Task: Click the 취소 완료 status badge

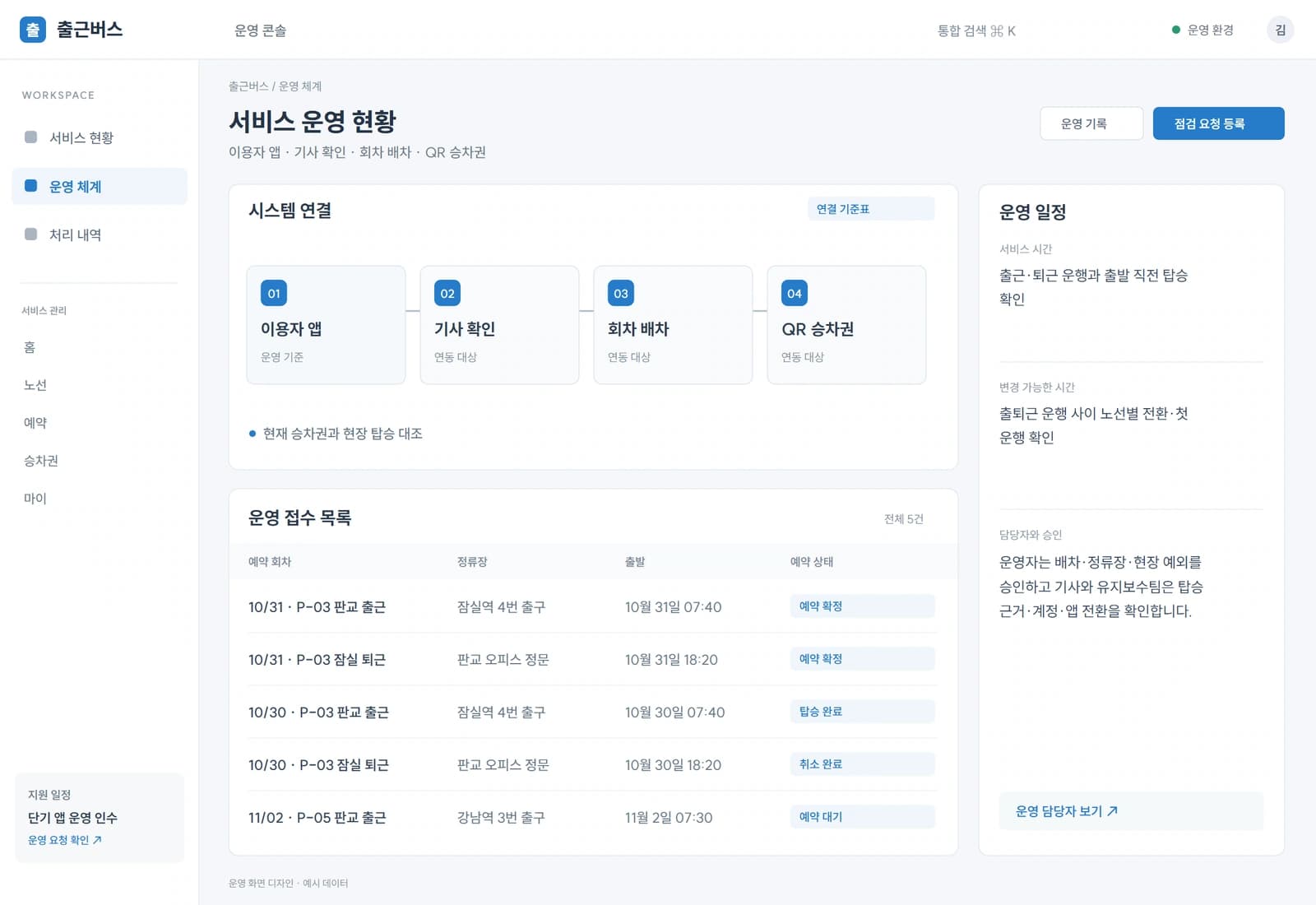Action: 862,764
